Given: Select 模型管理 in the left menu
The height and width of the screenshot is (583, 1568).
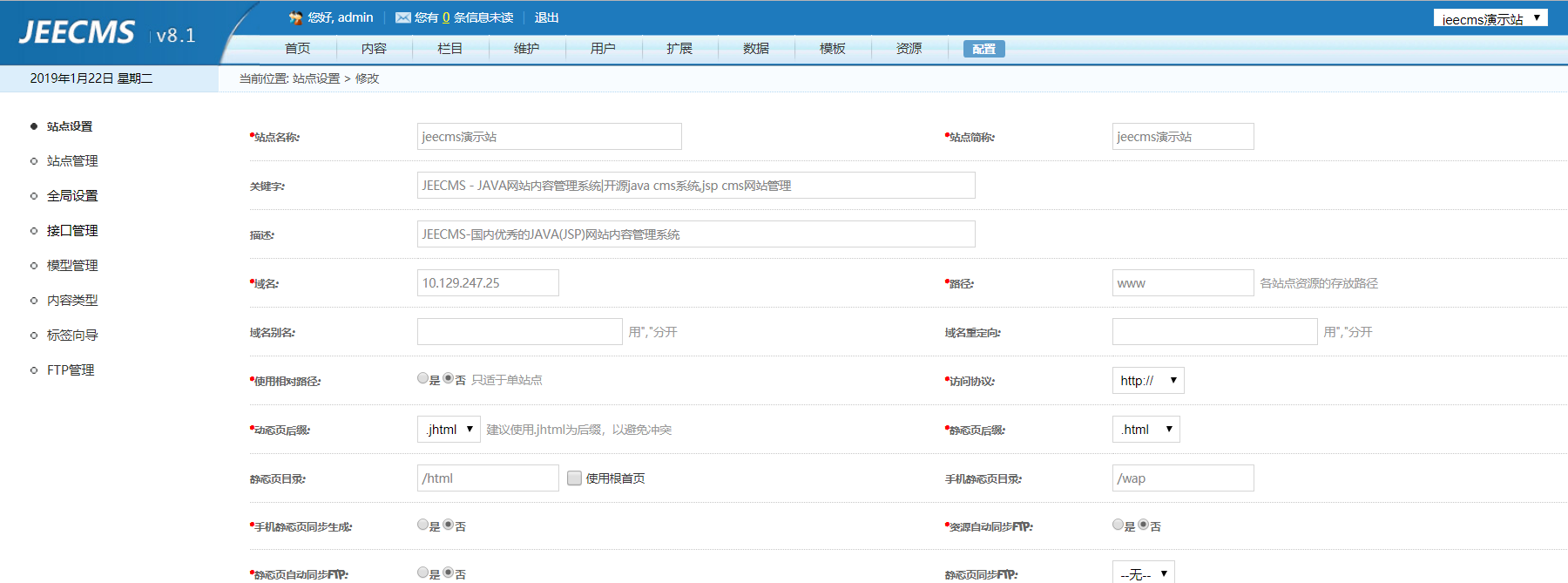Looking at the screenshot, I should point(72,266).
